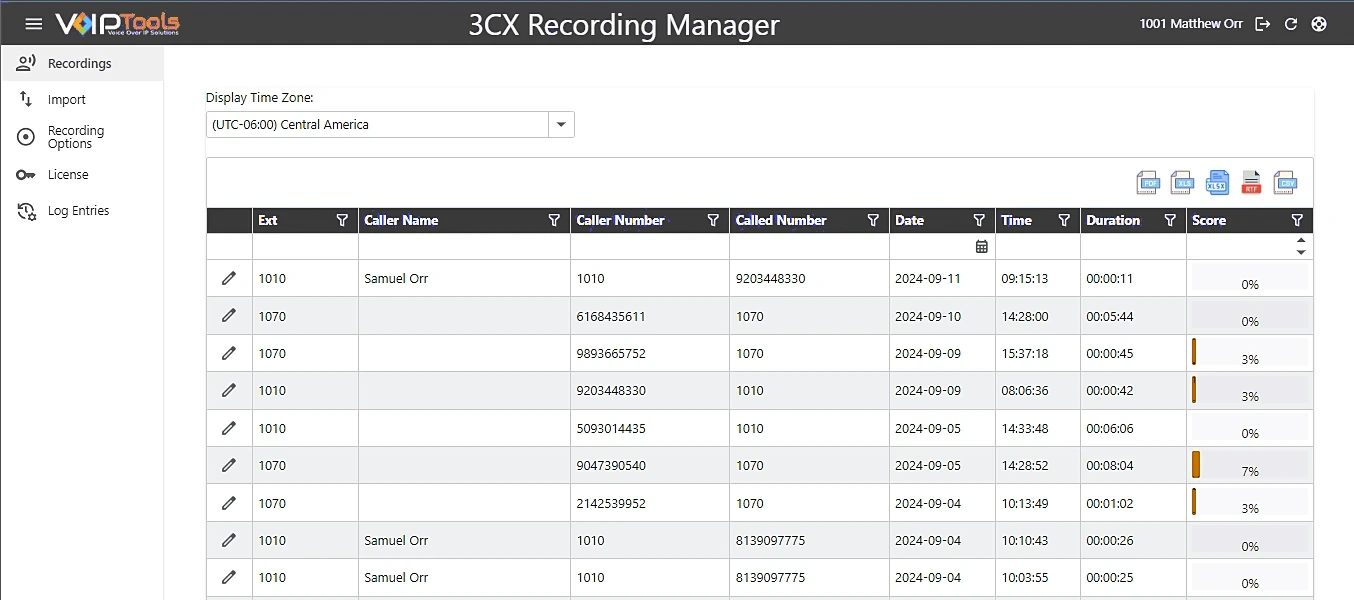This screenshot has height=600, width=1354.
Task: Click the Called Number filter input field
Action: [809, 247]
